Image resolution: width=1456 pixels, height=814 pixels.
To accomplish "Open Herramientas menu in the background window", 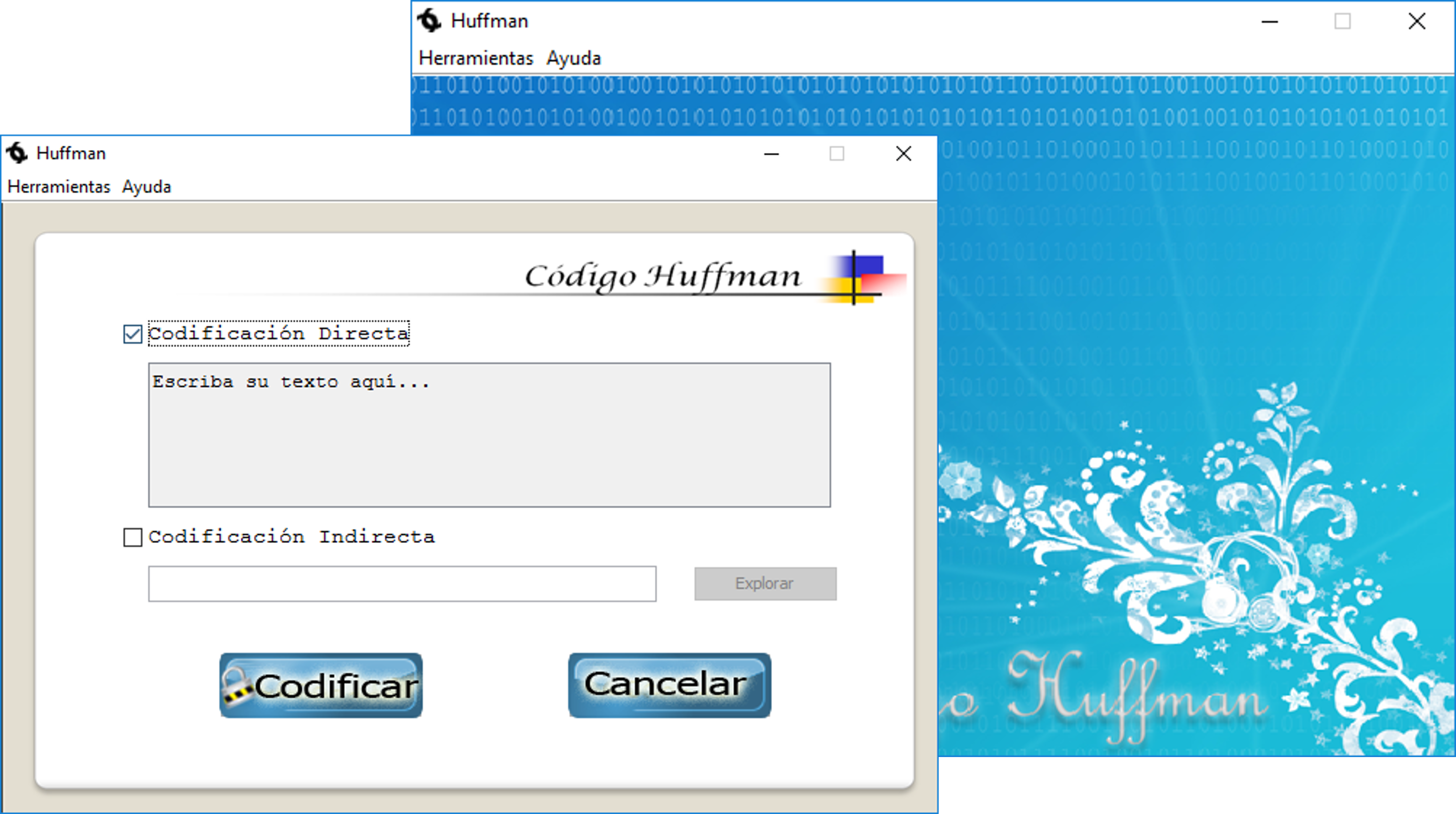I will click(476, 58).
